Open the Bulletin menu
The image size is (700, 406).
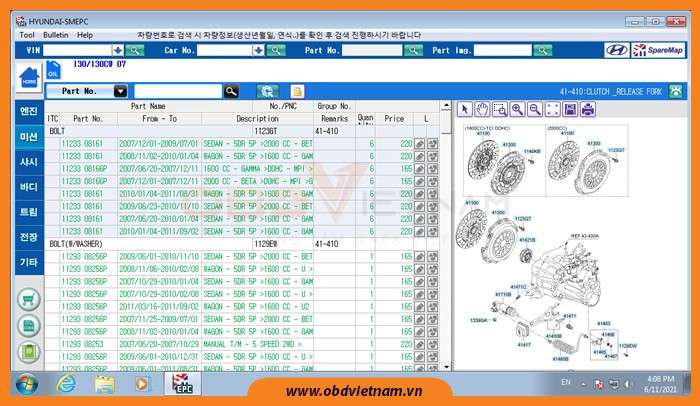click(56, 35)
